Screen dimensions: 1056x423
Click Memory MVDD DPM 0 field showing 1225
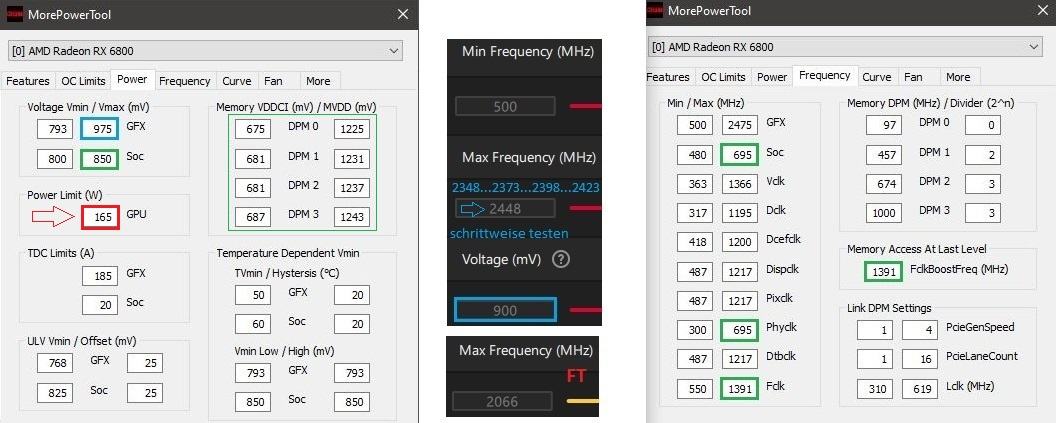click(352, 129)
